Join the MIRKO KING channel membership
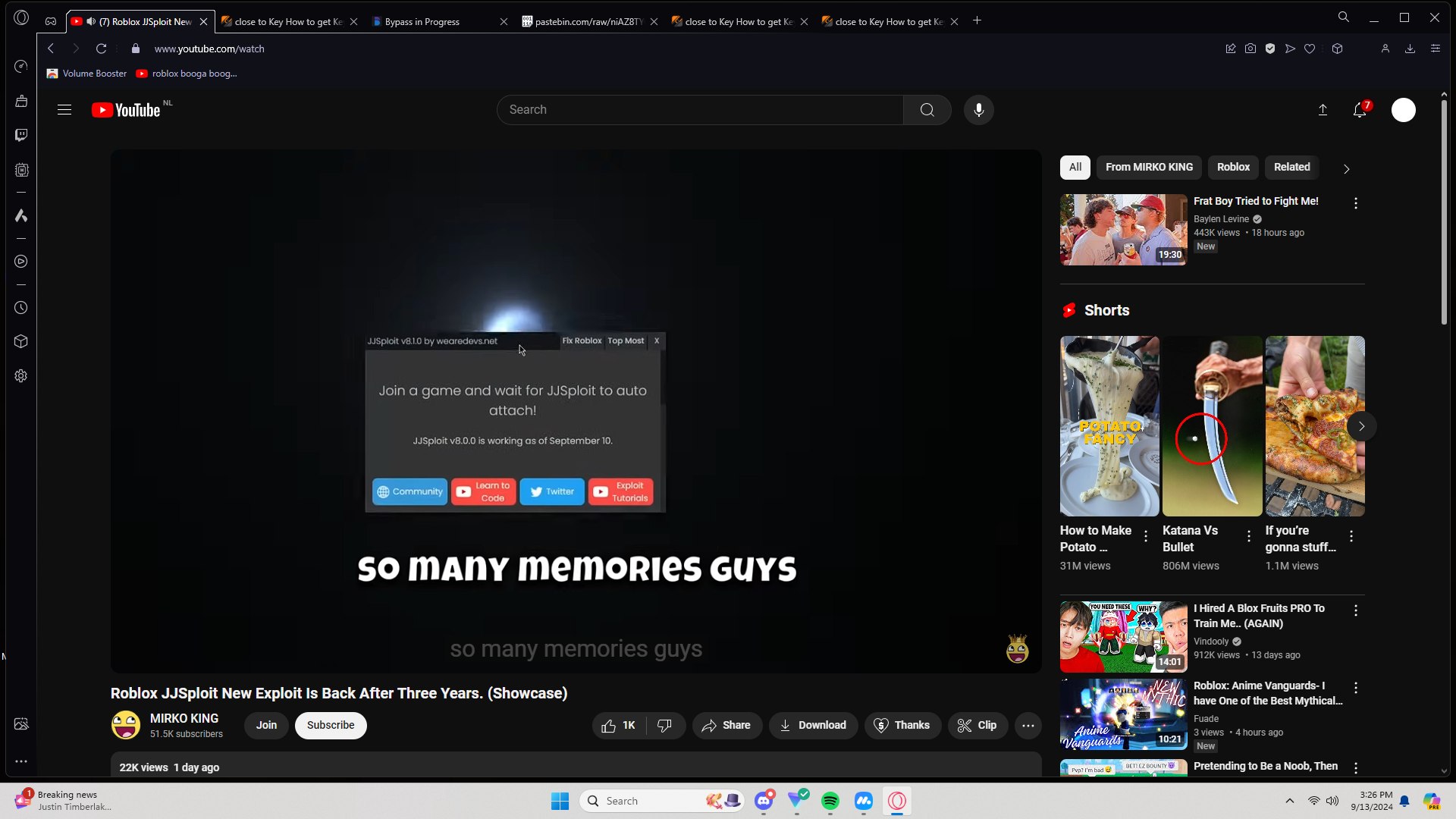The height and width of the screenshot is (819, 1456). tap(266, 726)
